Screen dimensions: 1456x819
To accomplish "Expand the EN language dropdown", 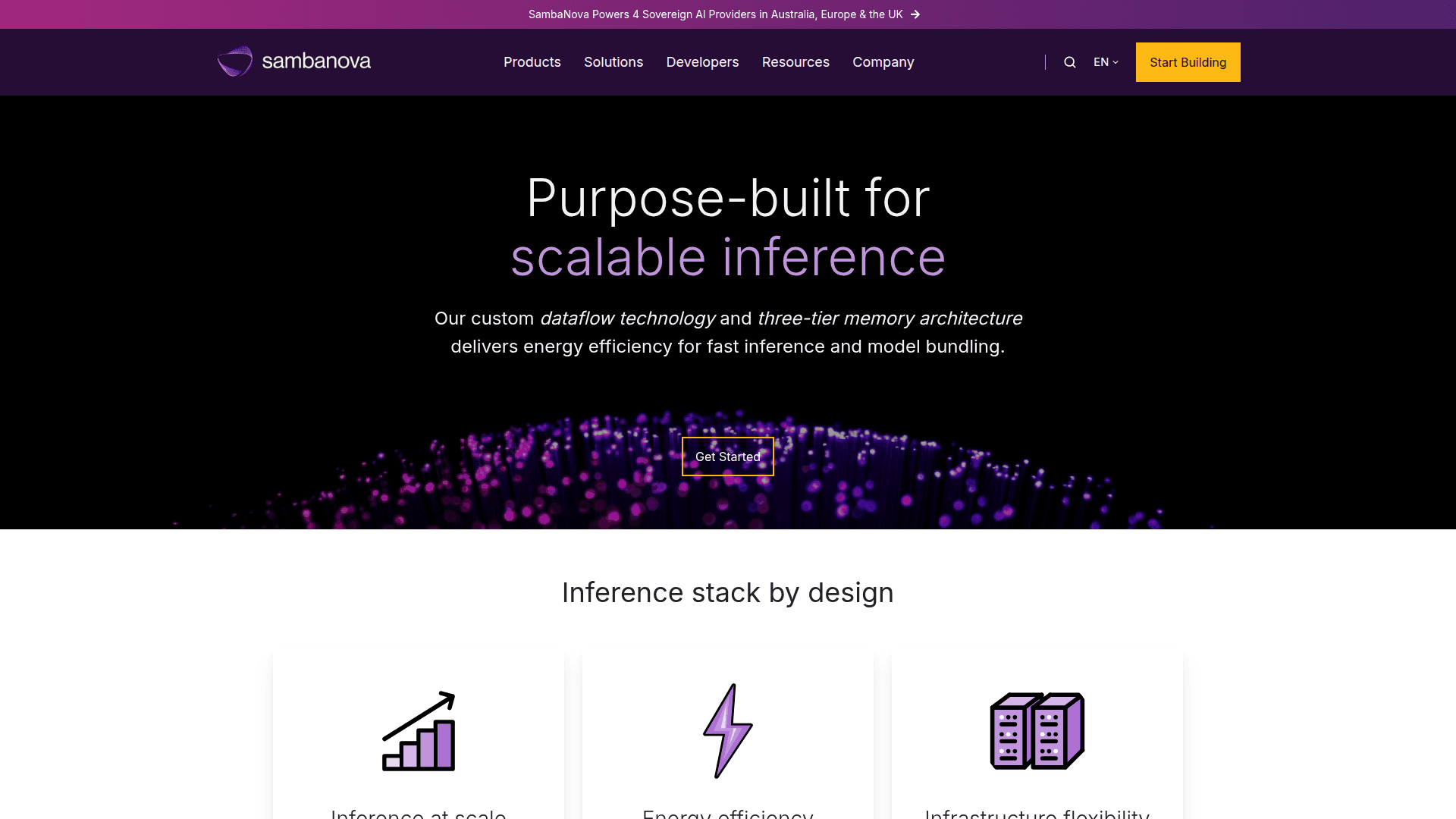I will (x=1106, y=62).
